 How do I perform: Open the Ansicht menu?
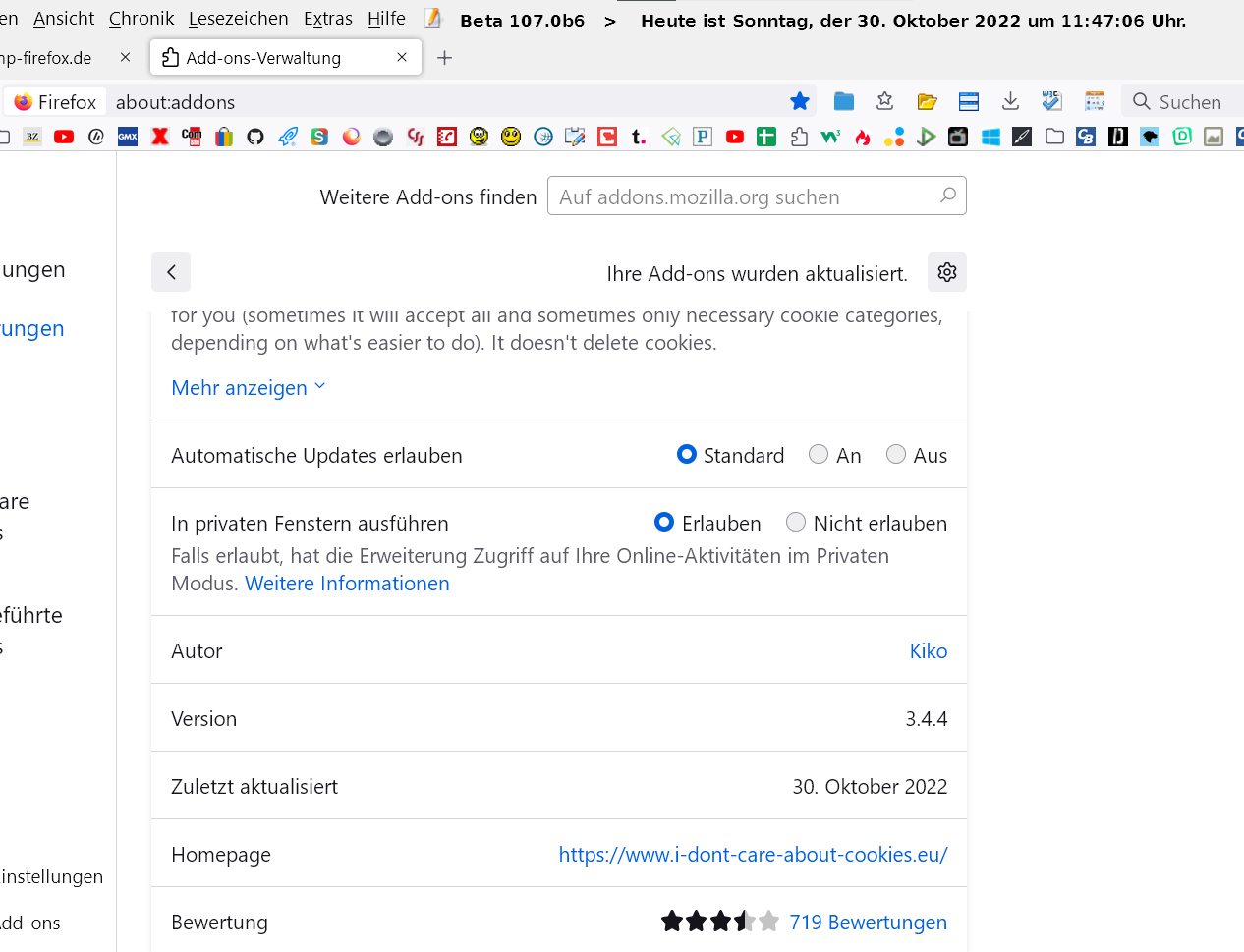(64, 19)
